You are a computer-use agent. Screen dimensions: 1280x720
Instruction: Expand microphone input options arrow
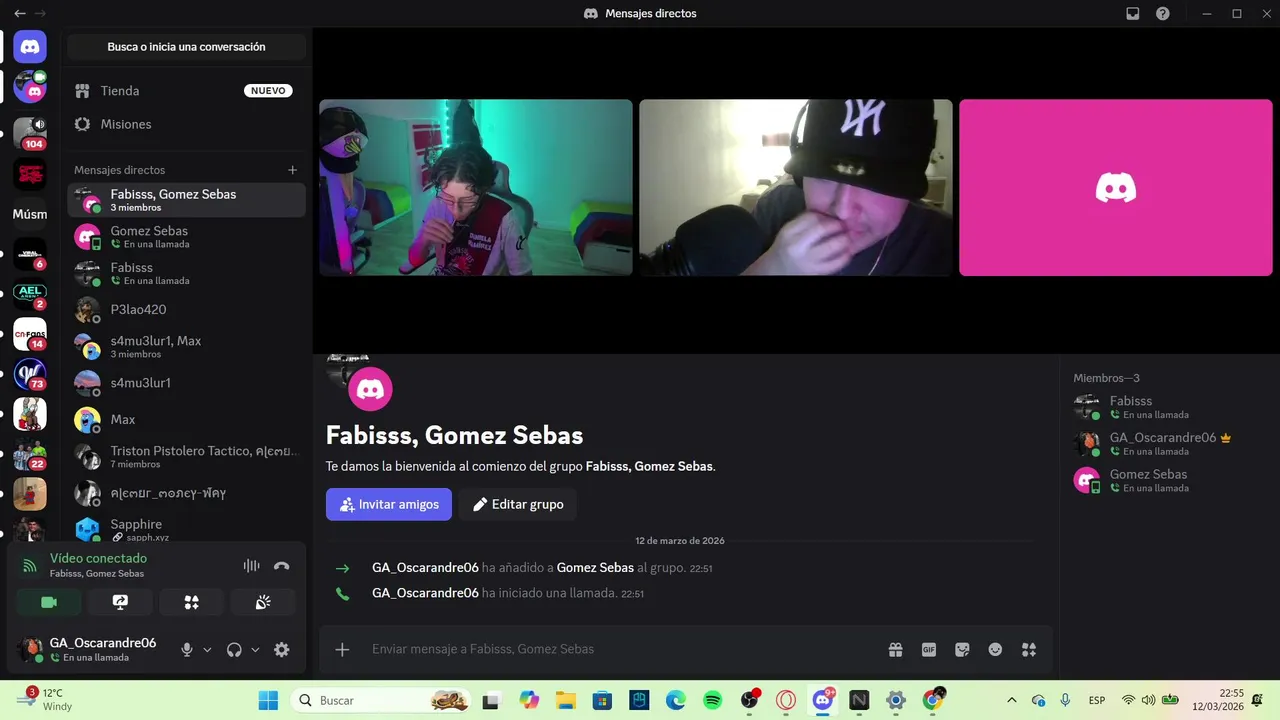[x=207, y=649]
